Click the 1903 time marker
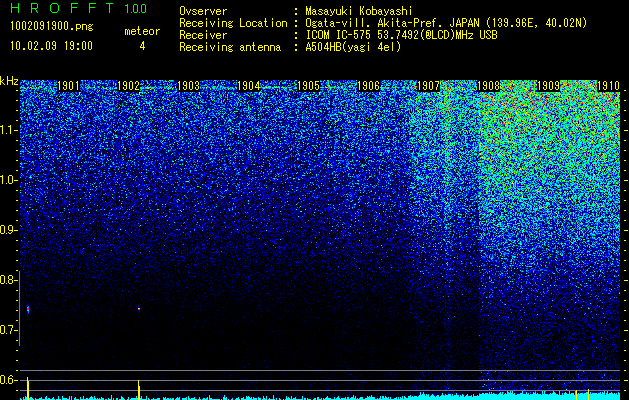Screen dimensions: 629x400 189,86
